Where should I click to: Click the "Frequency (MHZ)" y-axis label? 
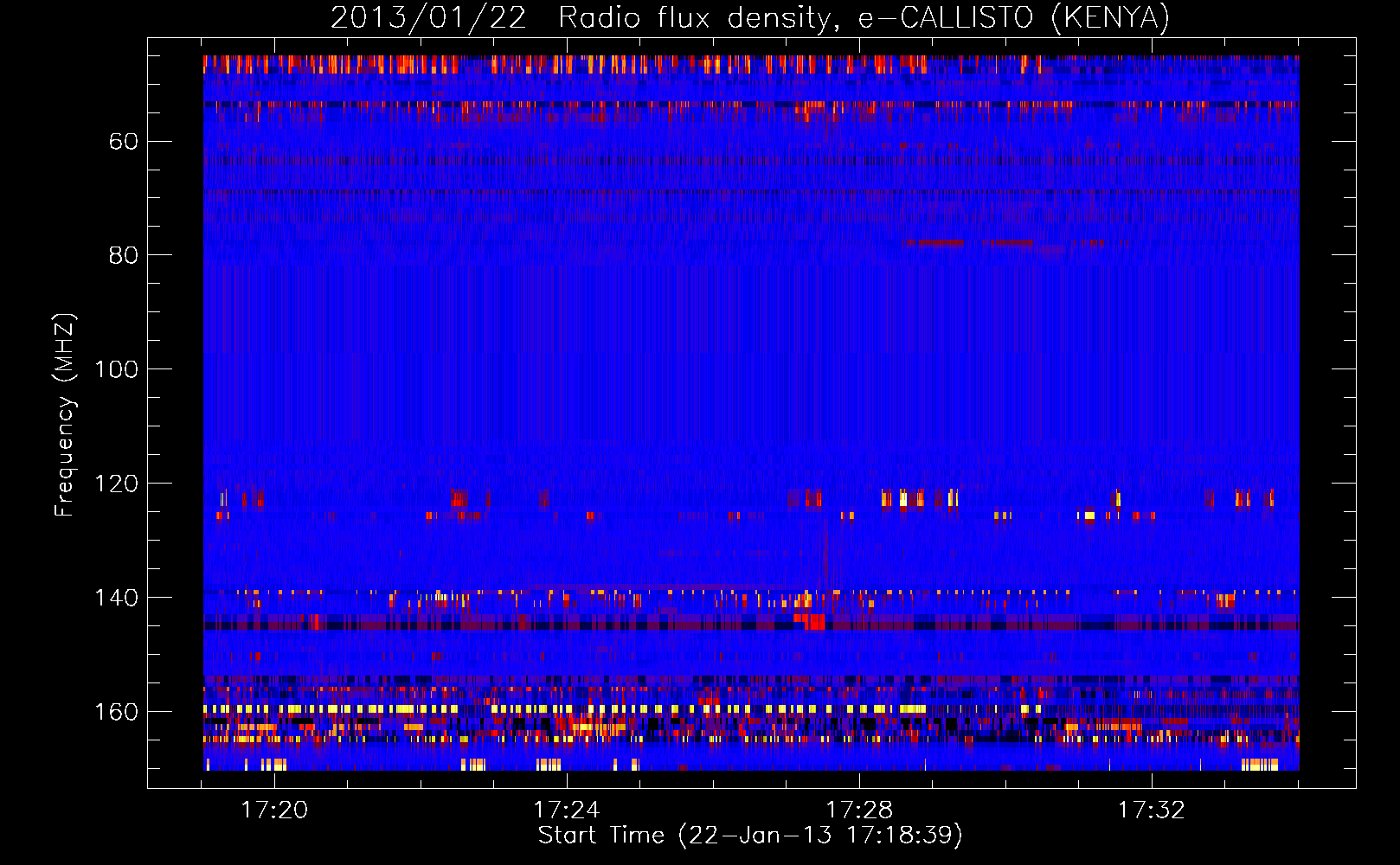pos(65,414)
